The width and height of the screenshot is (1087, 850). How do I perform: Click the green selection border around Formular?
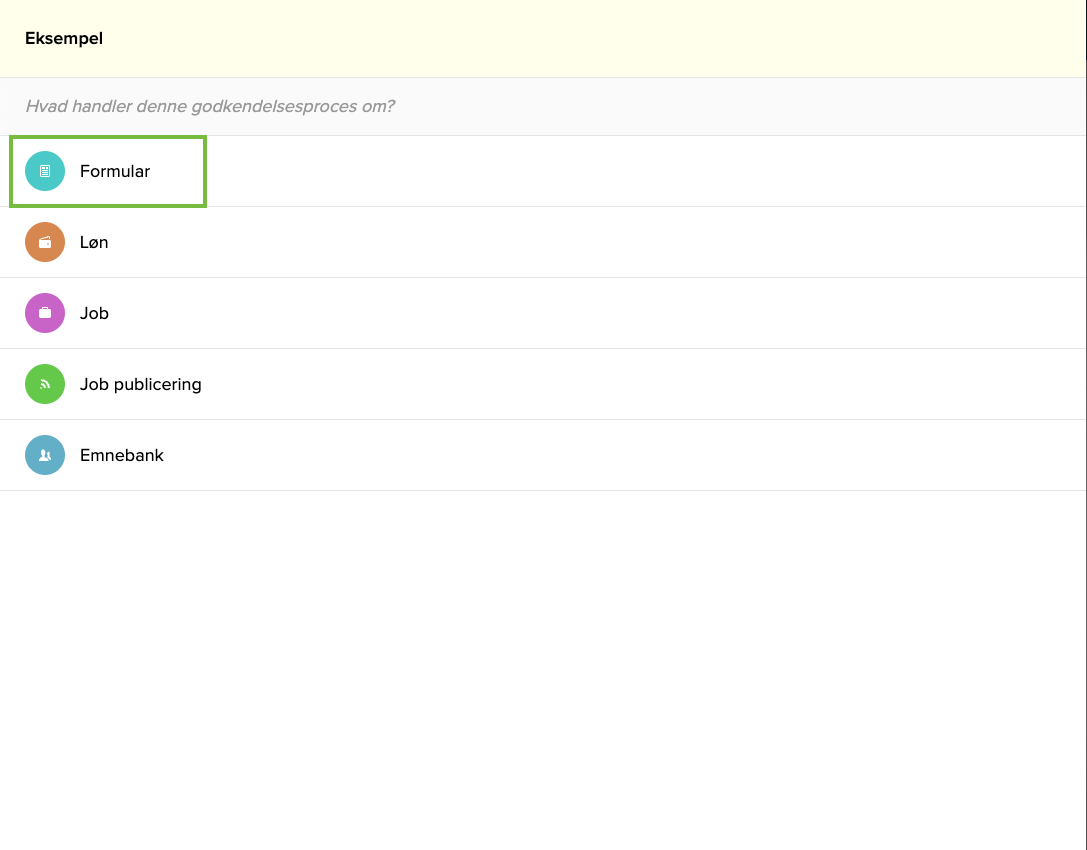pos(107,138)
